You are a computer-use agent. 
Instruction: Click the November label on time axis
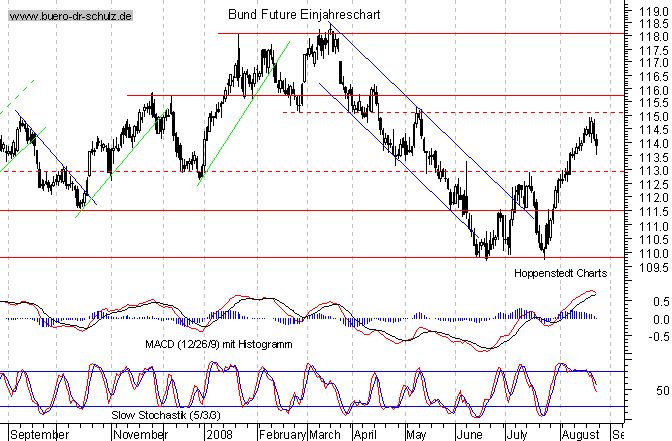[x=140, y=432]
